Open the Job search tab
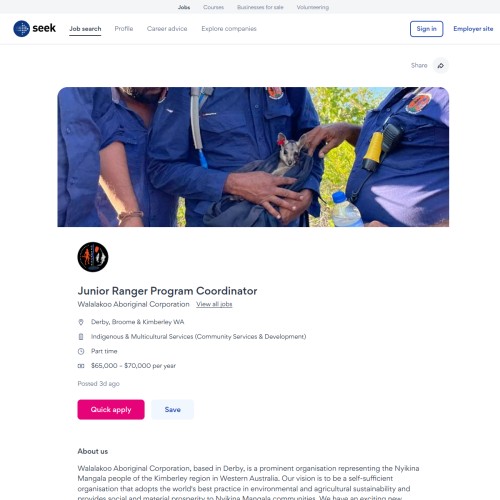 pos(85,29)
